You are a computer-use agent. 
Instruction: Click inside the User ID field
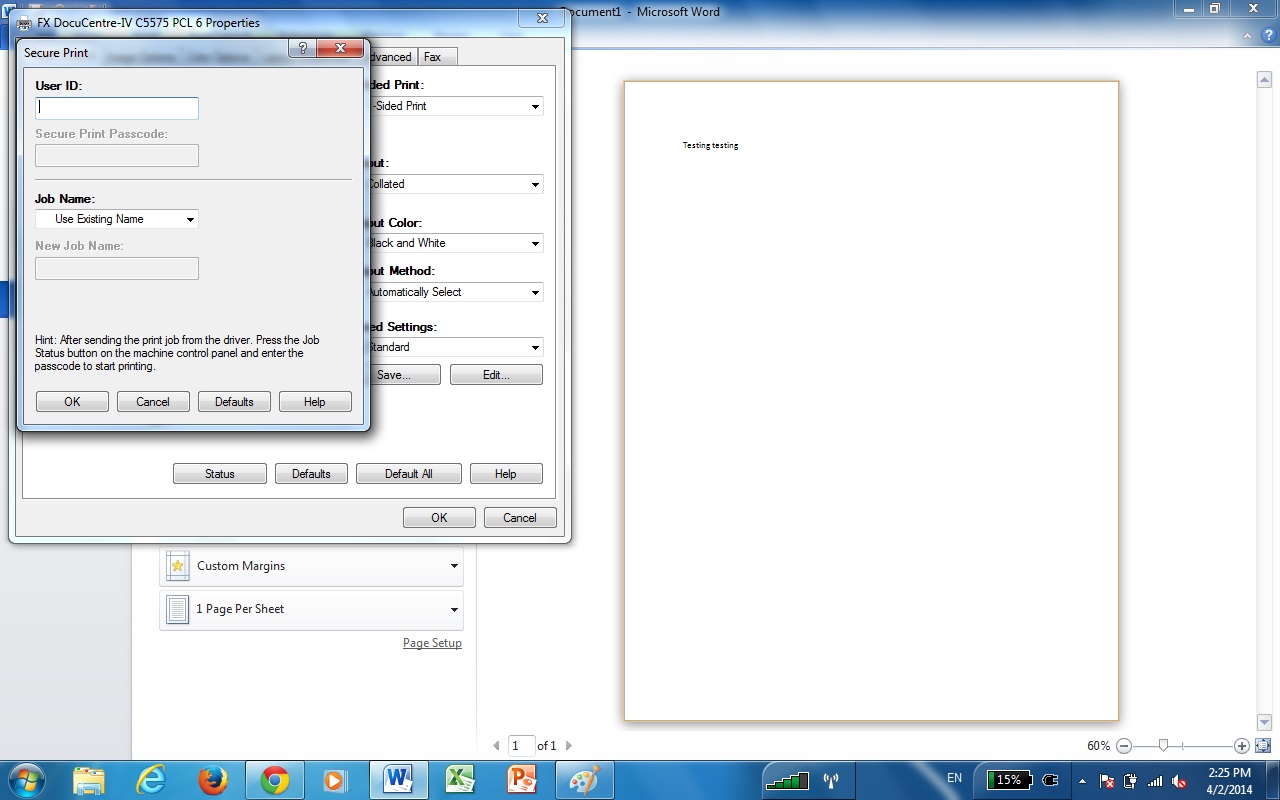(x=117, y=108)
